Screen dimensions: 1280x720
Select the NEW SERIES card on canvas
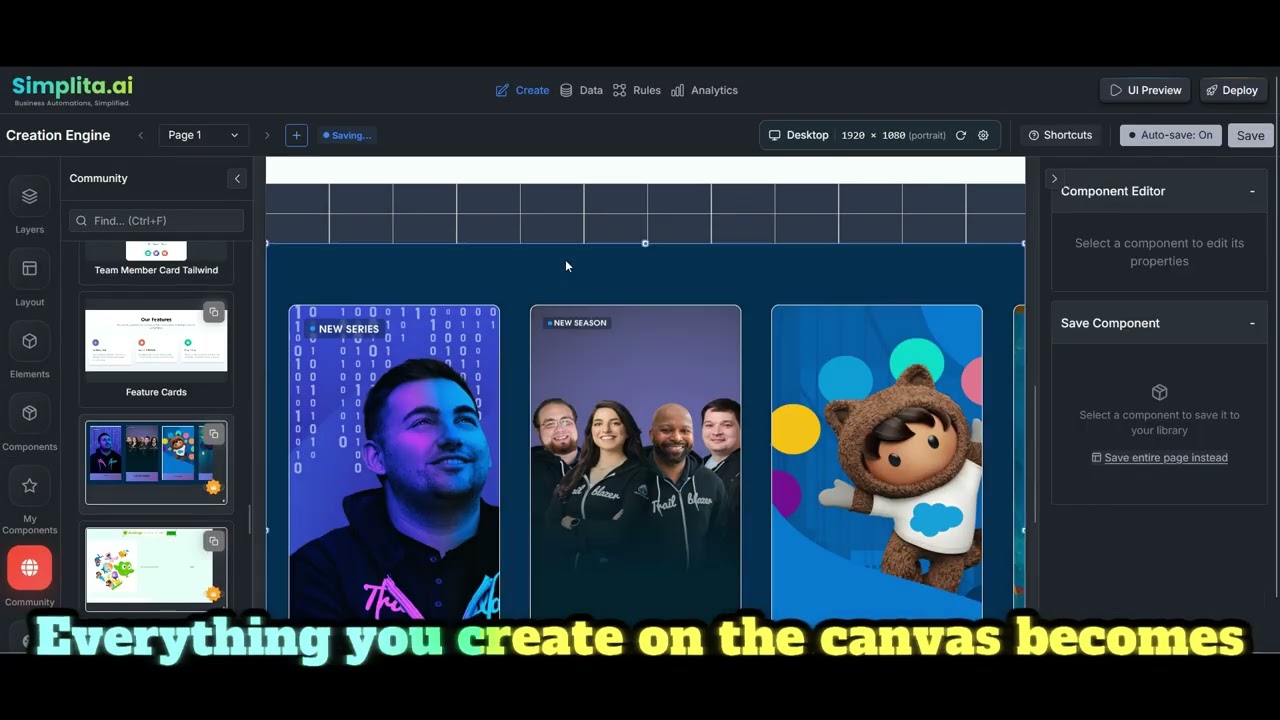coord(394,462)
